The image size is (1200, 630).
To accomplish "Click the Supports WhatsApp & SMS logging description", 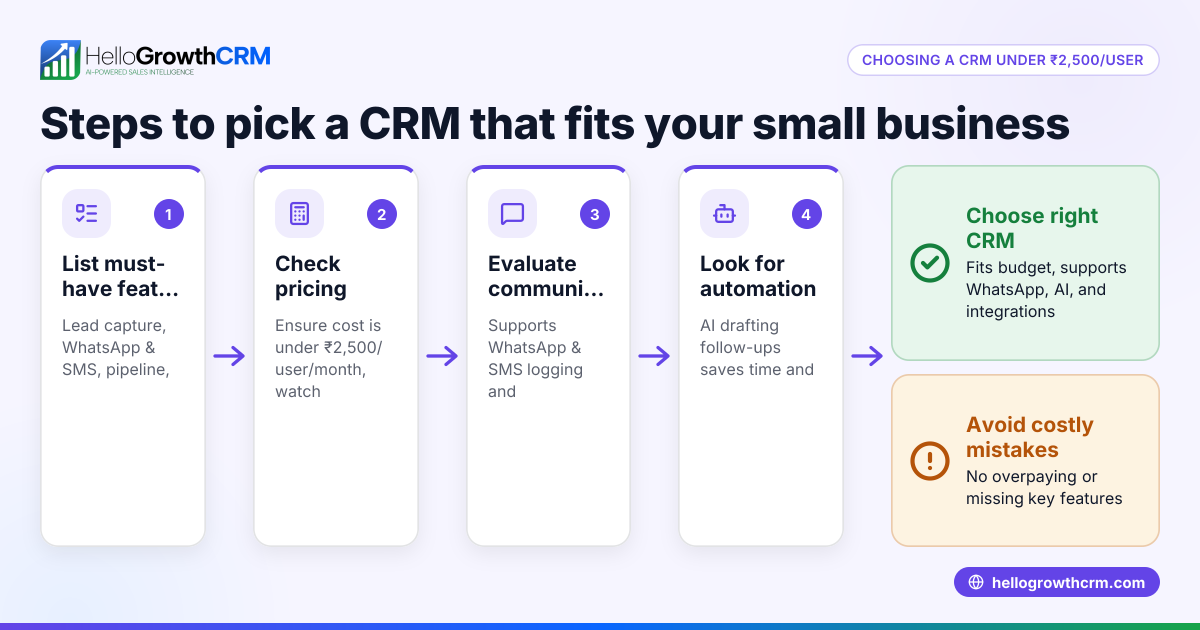I will 535,358.
